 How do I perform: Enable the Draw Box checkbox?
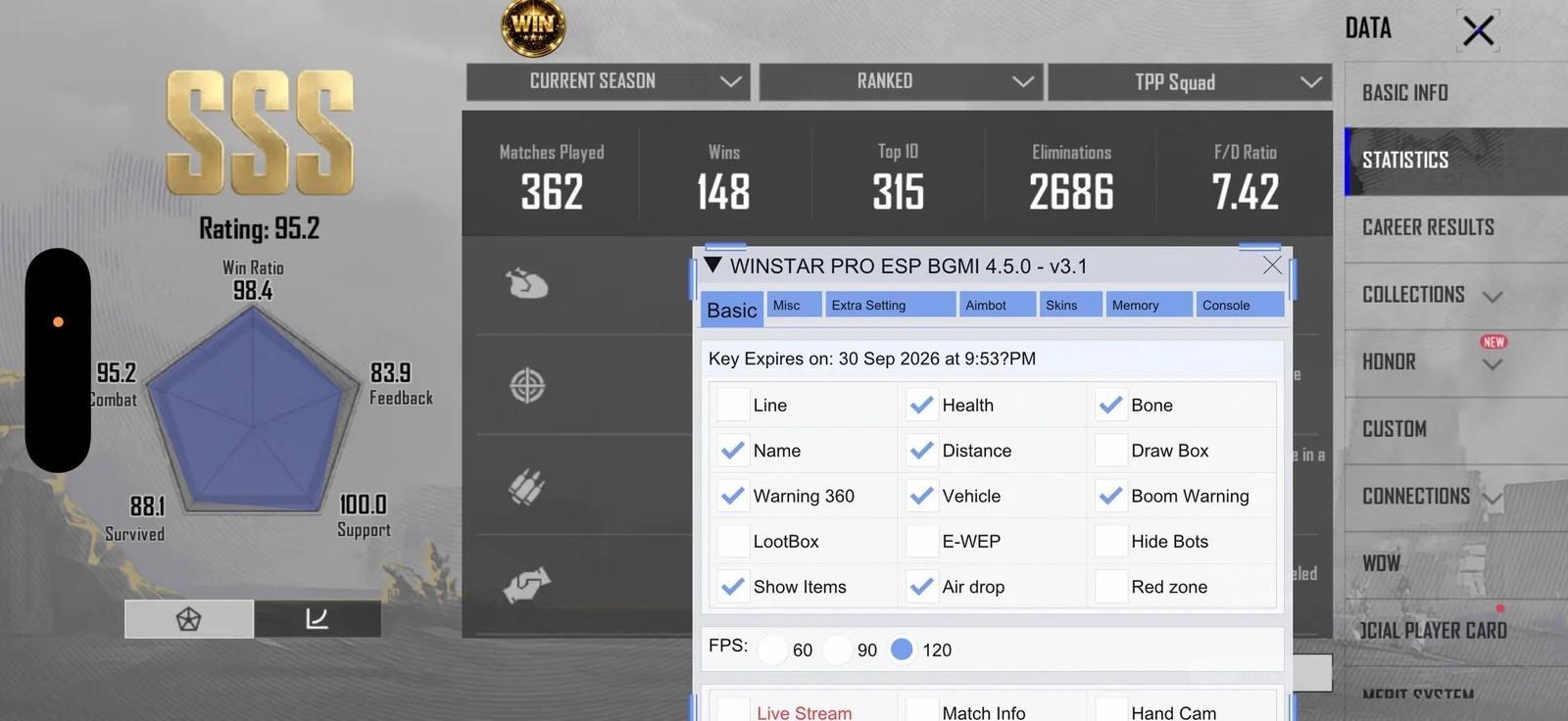point(1111,451)
